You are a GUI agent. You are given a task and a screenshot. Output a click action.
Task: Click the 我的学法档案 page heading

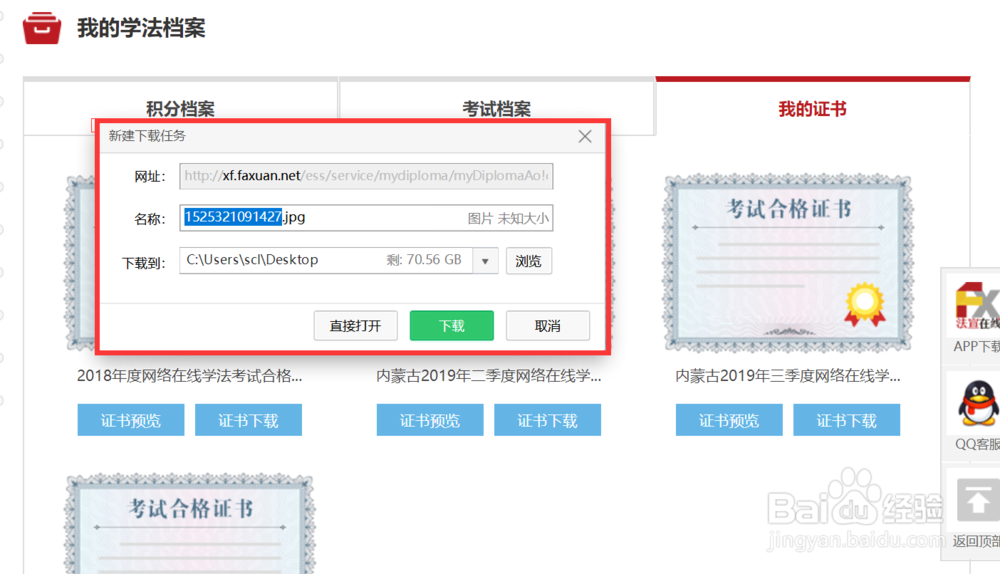point(142,28)
